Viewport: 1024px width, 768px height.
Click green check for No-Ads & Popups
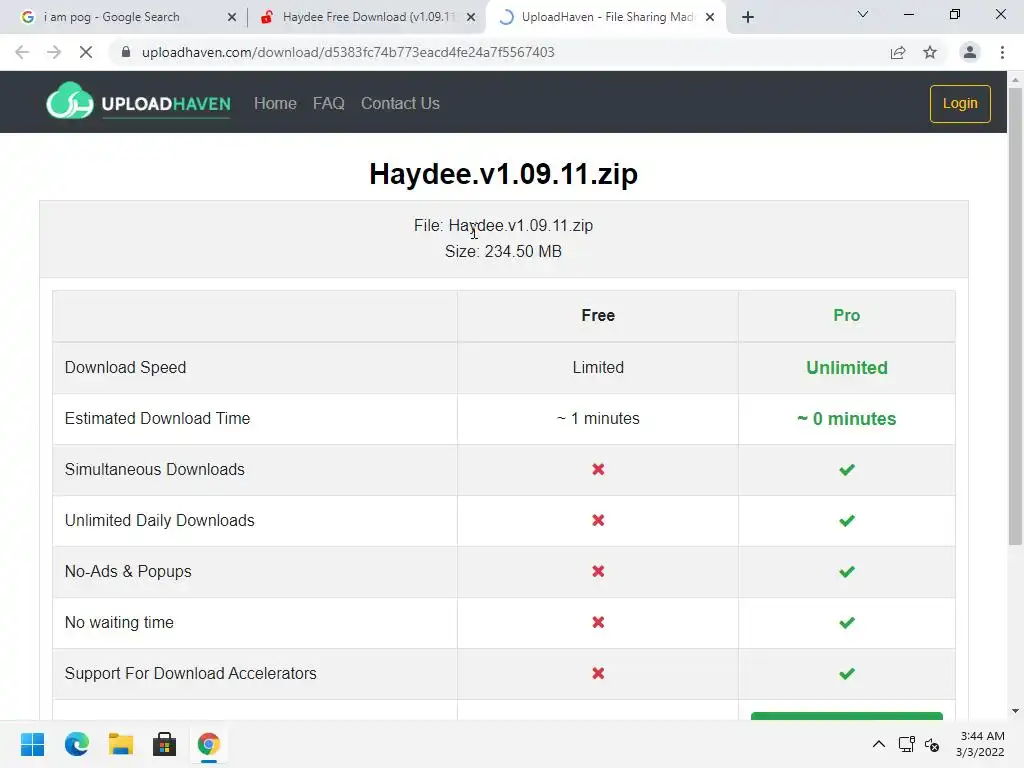[x=846, y=571]
